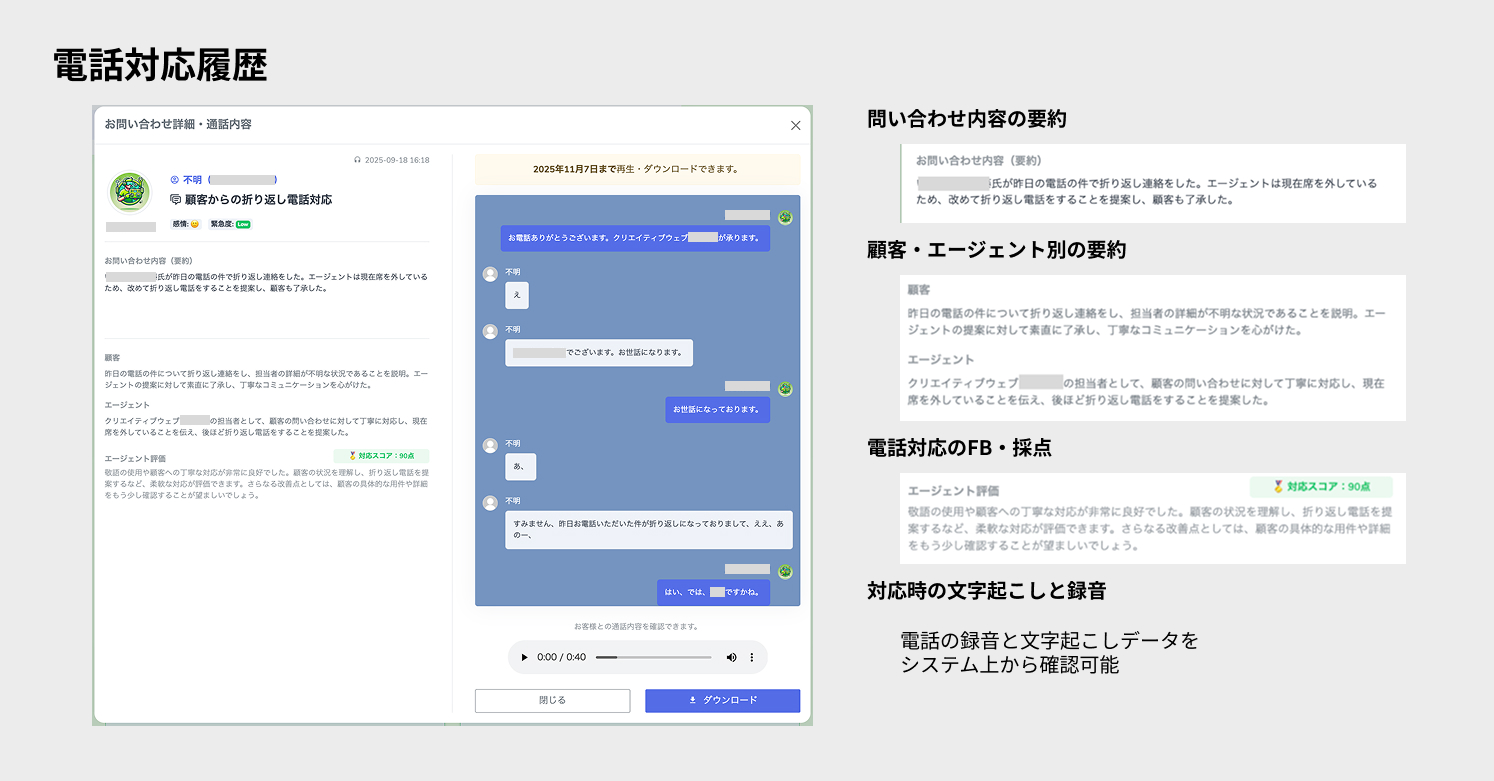Click the 対応スコア:90点 badge inside the dialog
Image resolution: width=1494 pixels, height=781 pixels.
point(381,456)
